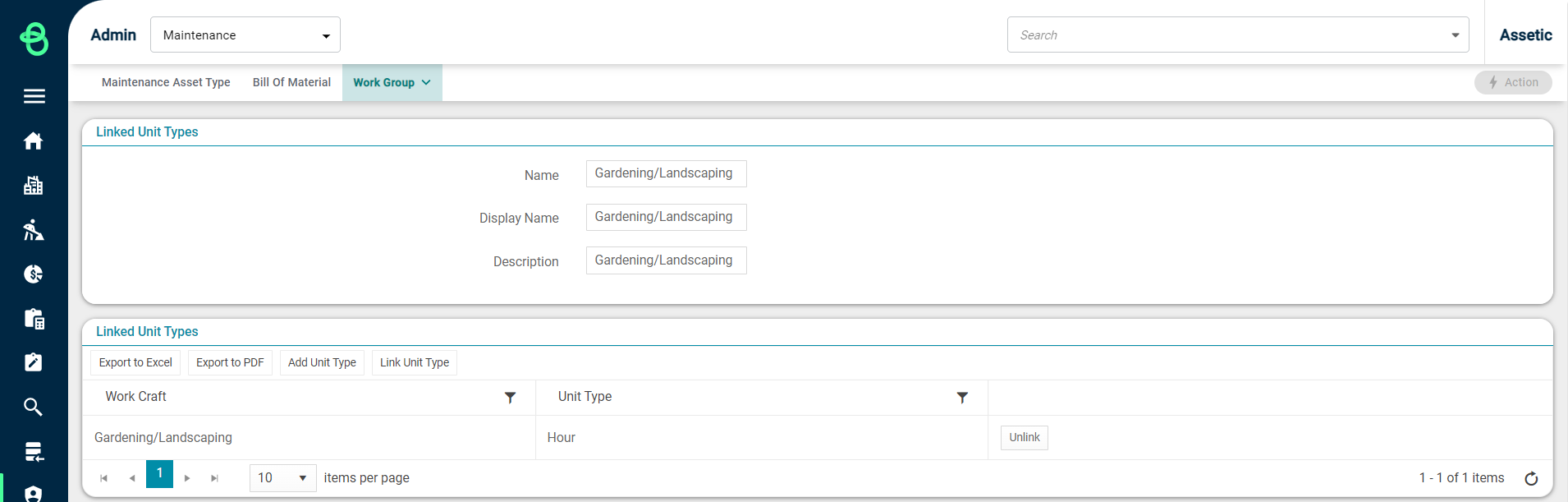Screen dimensions: 1568x502
Task: Open the hamburger menu in the sidebar
Action: coord(34,96)
